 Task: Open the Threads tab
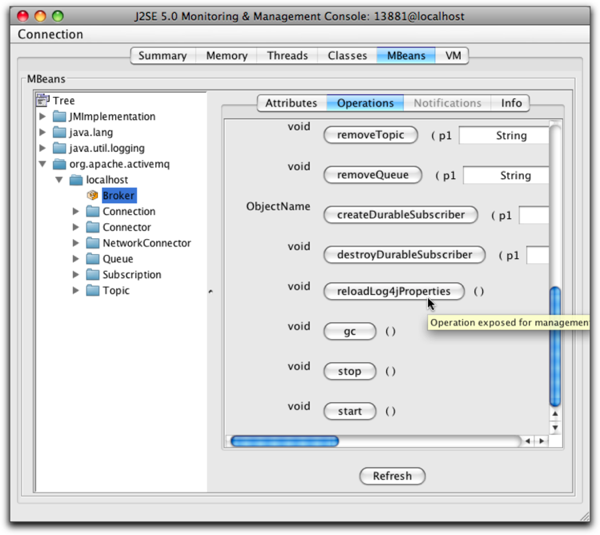287,56
